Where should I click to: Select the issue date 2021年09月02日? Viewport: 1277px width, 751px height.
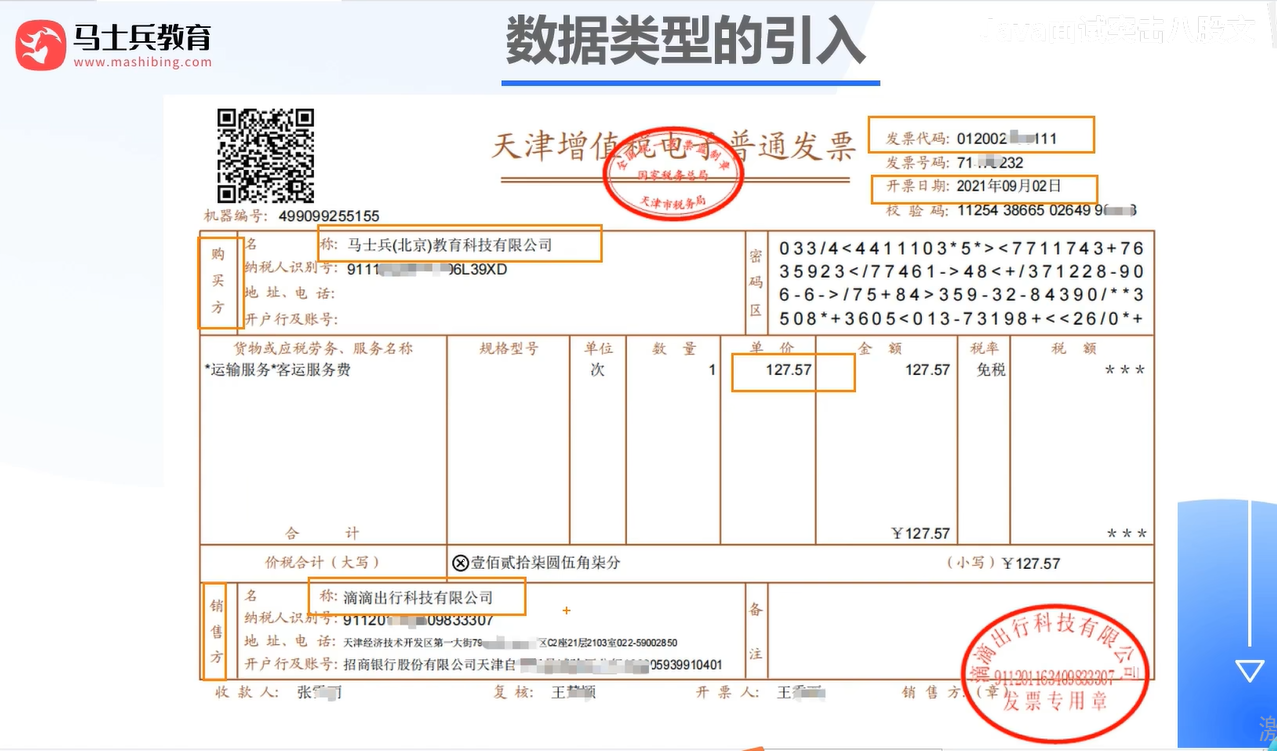tap(1009, 186)
